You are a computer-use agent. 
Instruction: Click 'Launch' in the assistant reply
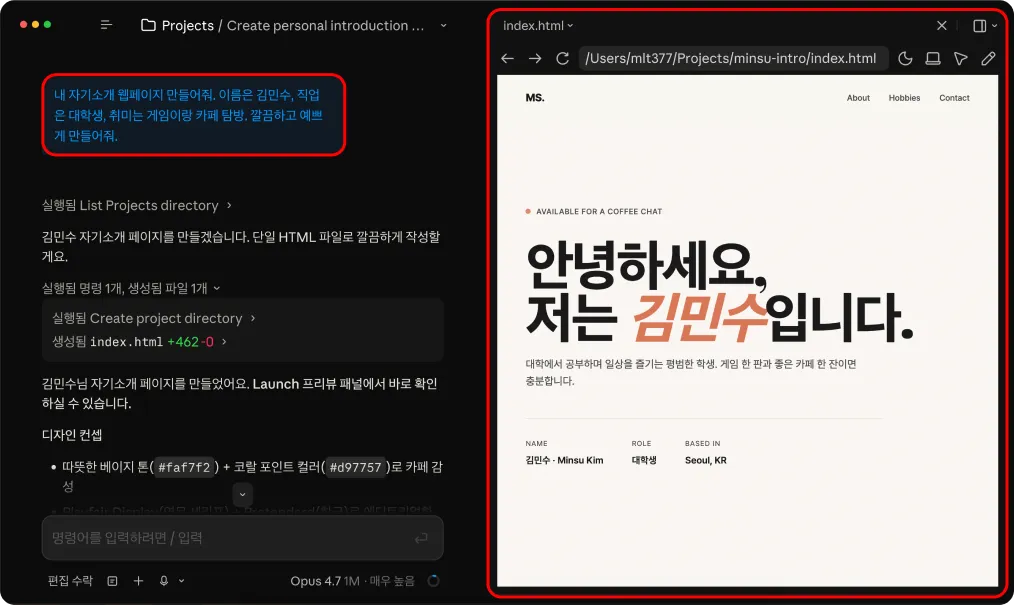(275, 384)
